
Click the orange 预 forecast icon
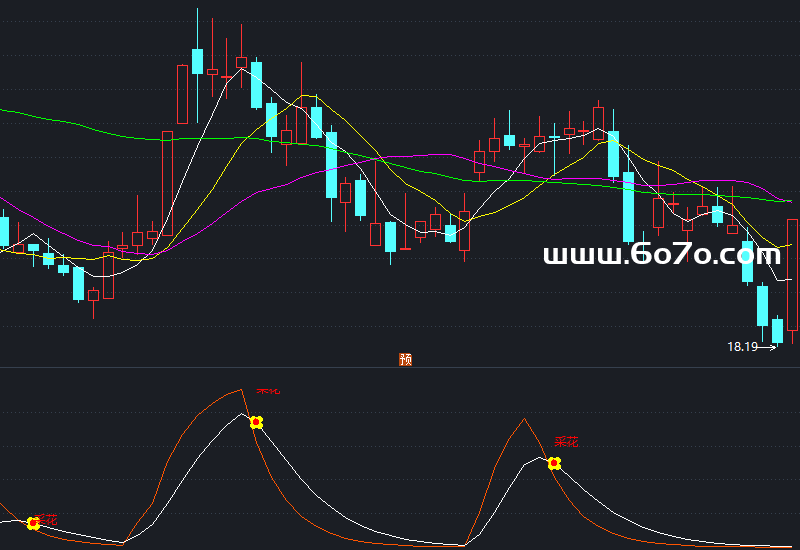(x=405, y=359)
